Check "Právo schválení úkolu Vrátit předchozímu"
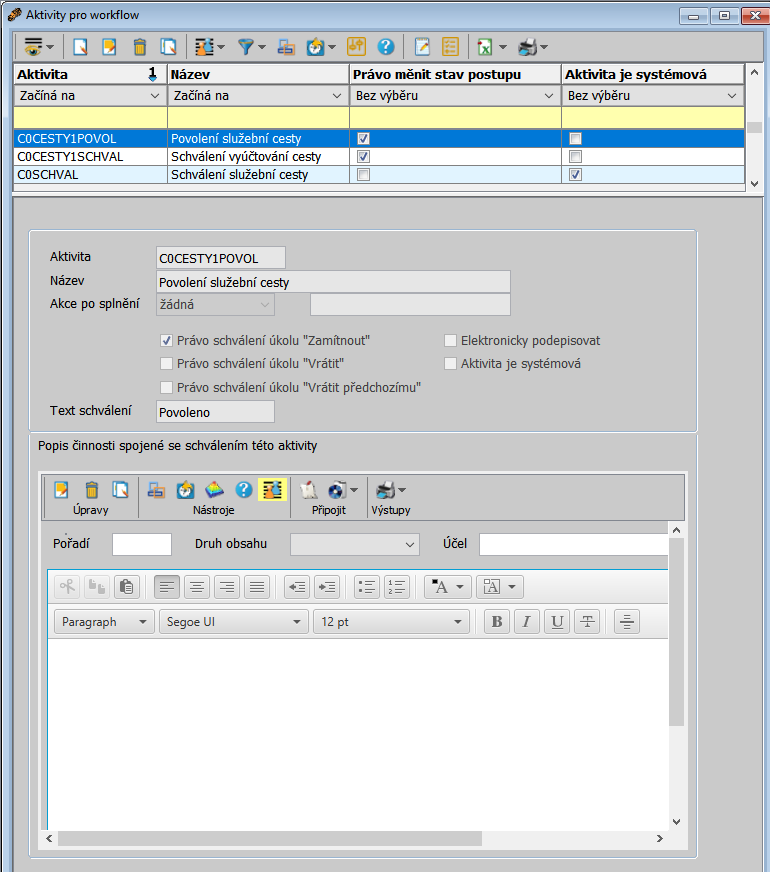This screenshot has height=872, width=770. point(167,387)
